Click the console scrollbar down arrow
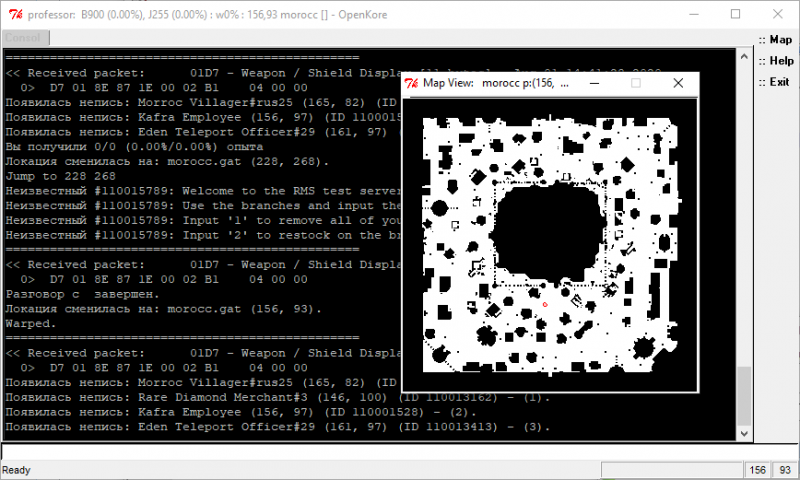Screen dimensions: 800x480 744,434
